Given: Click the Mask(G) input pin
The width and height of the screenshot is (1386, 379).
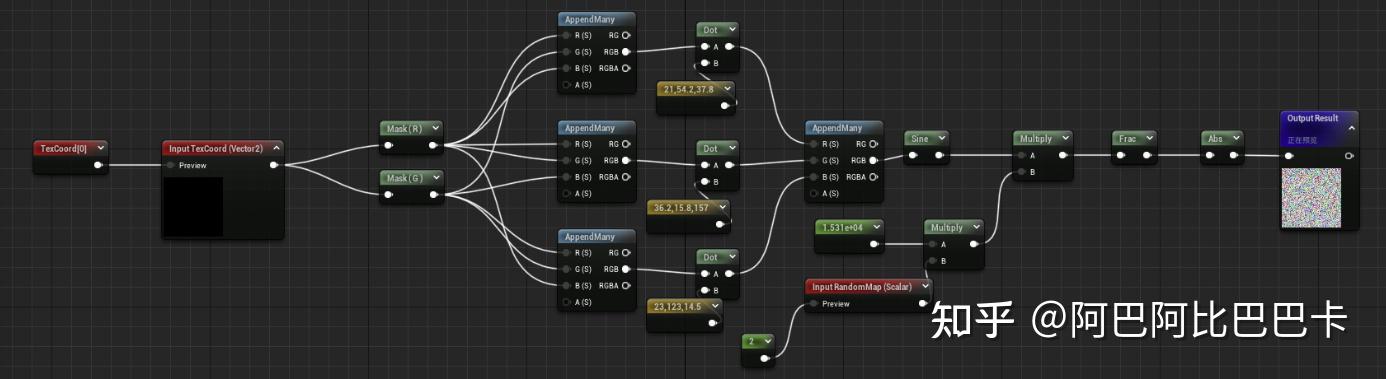Looking at the screenshot, I should [x=389, y=195].
